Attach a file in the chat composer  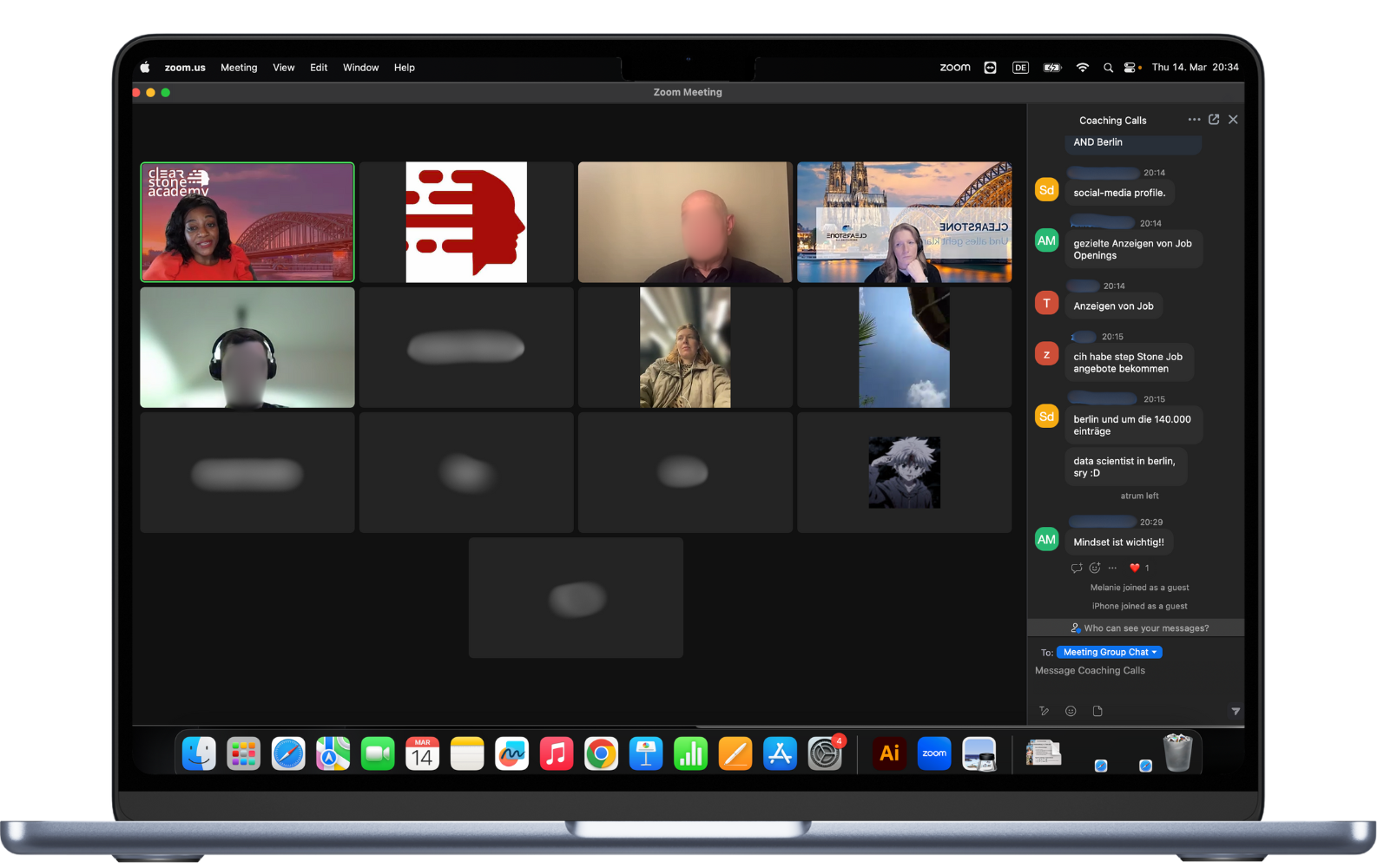pyautogui.click(x=1097, y=711)
